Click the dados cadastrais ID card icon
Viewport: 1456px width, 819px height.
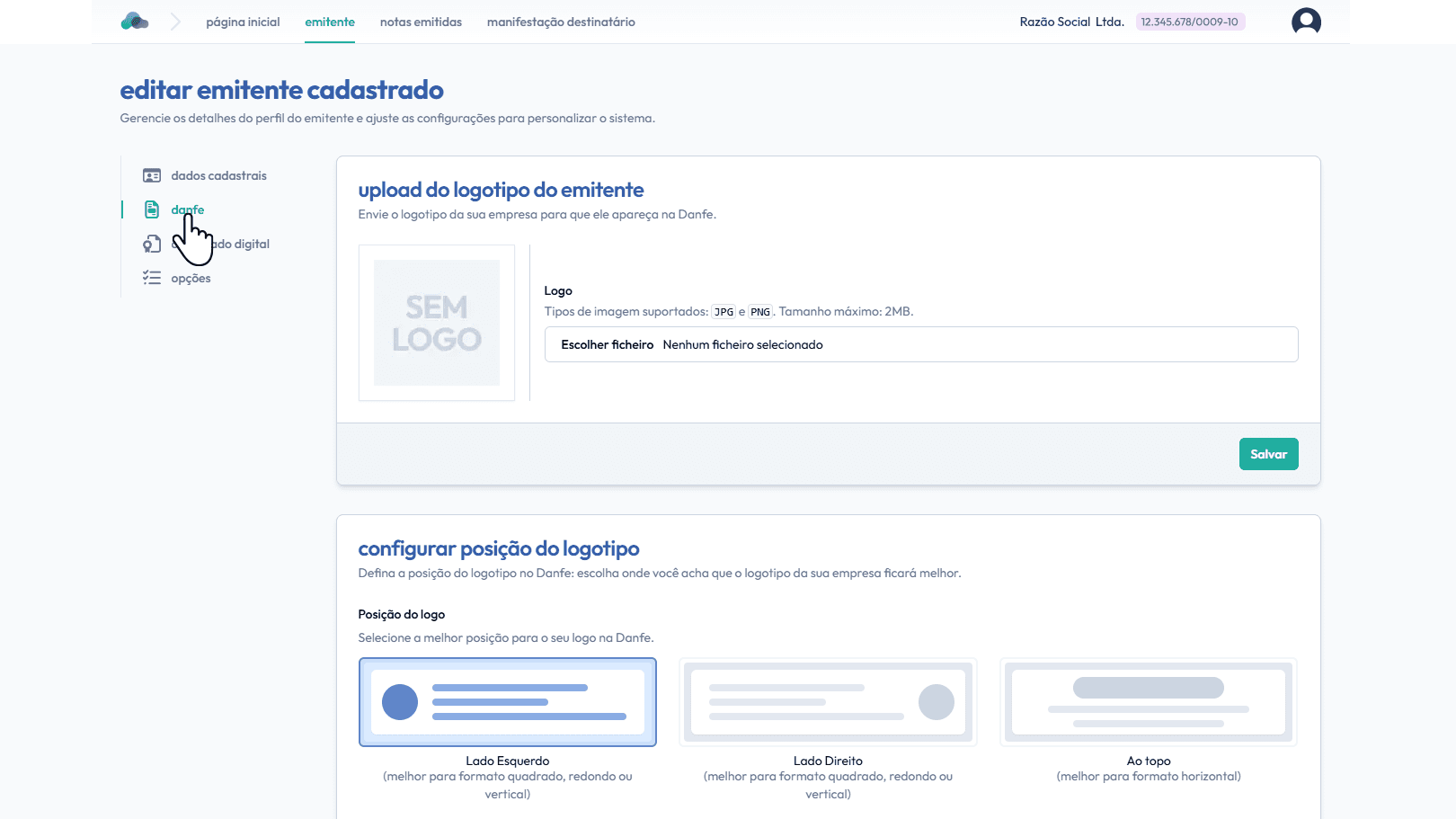coord(152,176)
